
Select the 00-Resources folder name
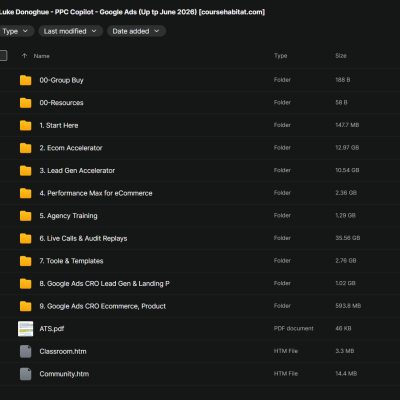tap(61, 103)
